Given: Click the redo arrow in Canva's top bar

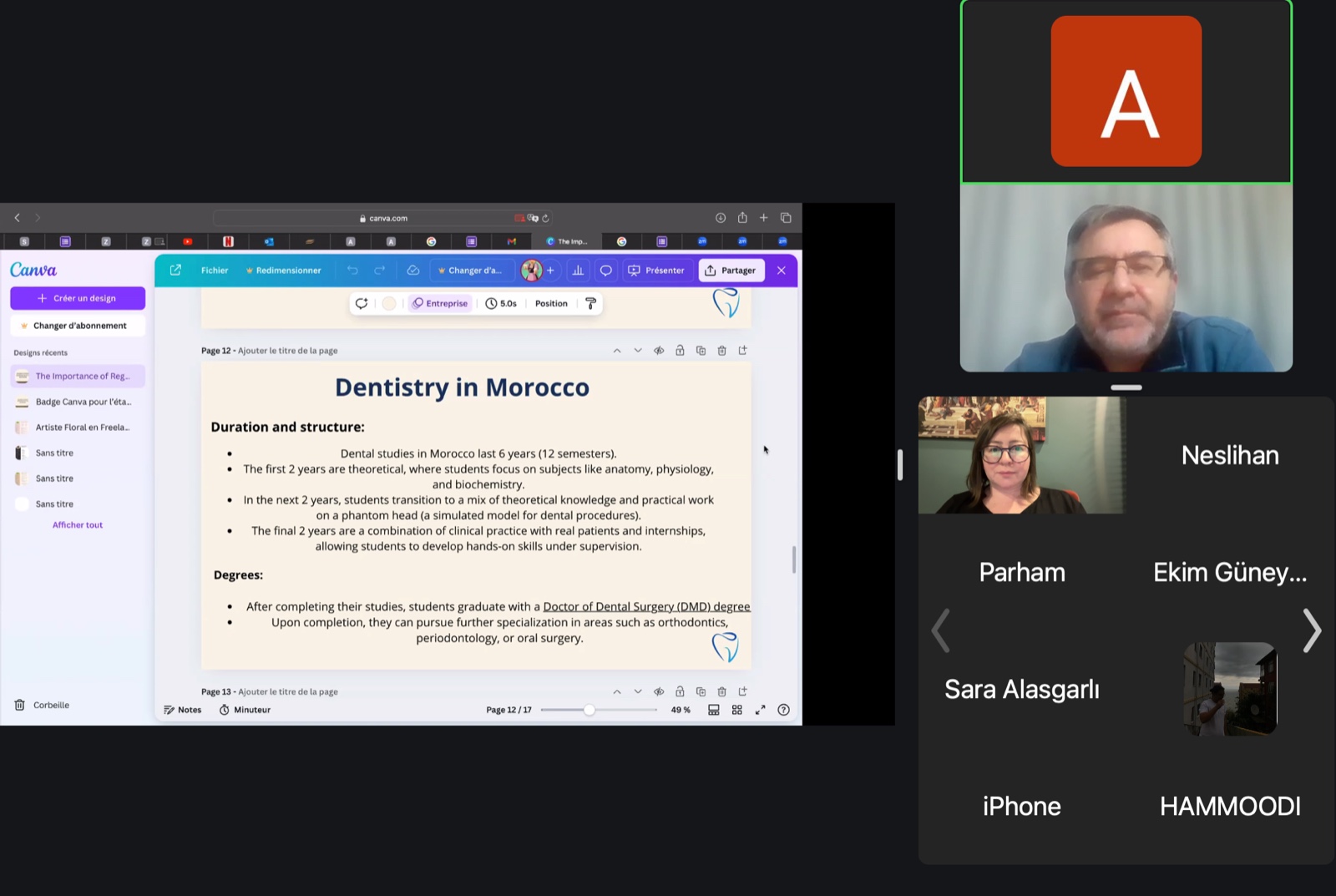Looking at the screenshot, I should 380,271.
